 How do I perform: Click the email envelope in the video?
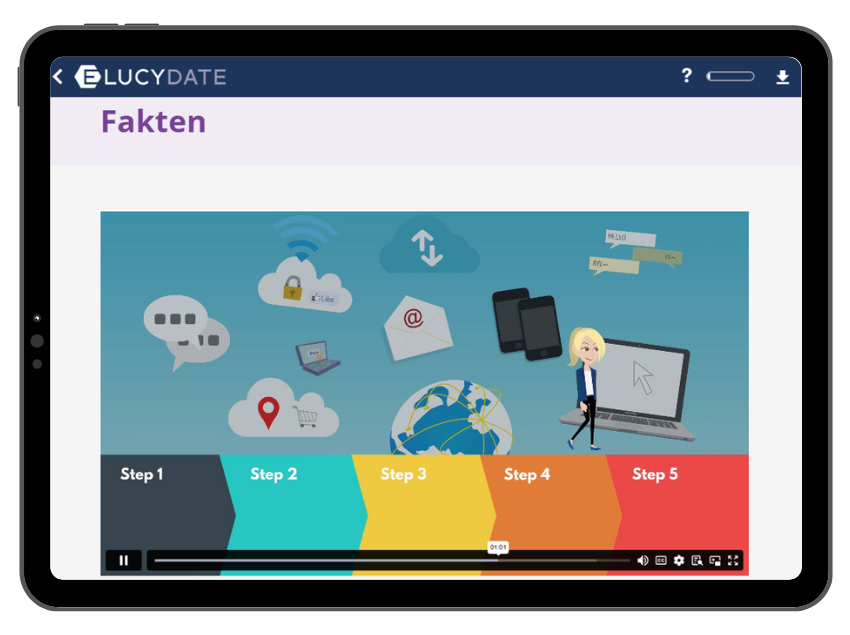coord(417,326)
